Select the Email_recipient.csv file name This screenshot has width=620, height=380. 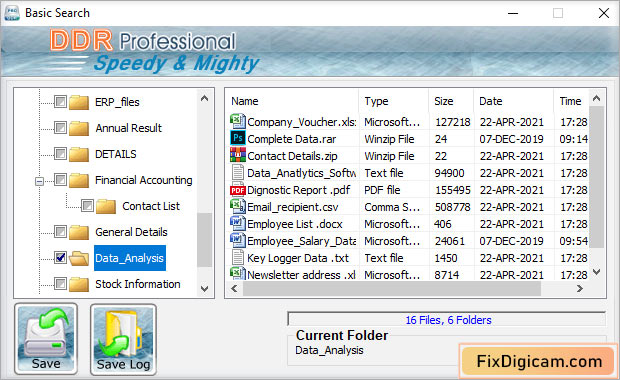click(x=293, y=207)
